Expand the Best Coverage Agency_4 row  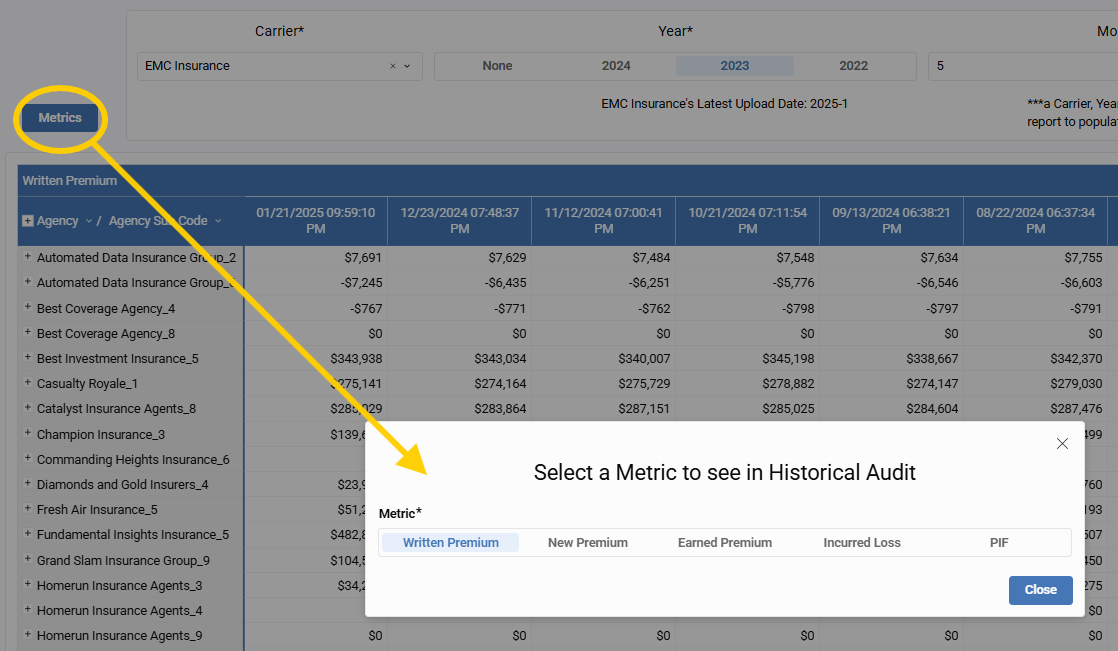pyautogui.click(x=28, y=308)
